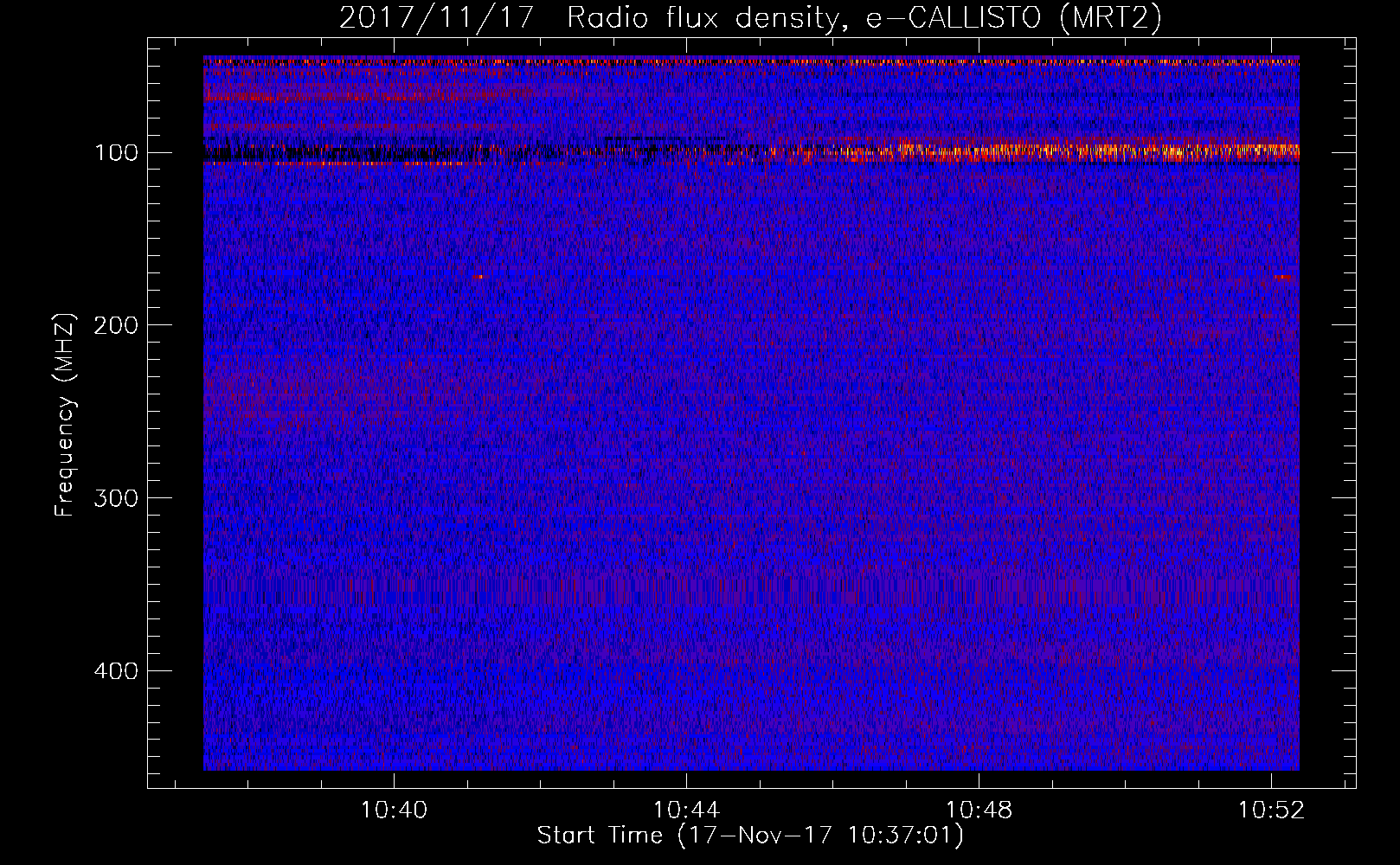Image resolution: width=1400 pixels, height=865 pixels.
Task: Click the 10:44 time tick label
Action: pyautogui.click(x=686, y=811)
